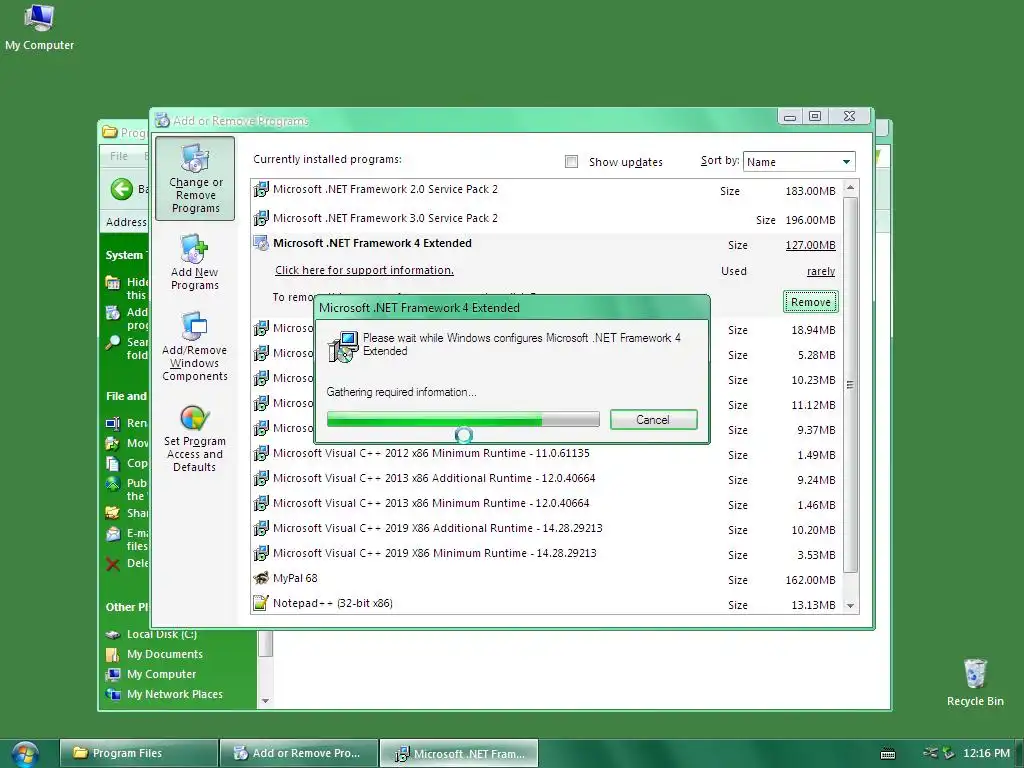
Task: Click the File menu in Program Files window
Action: click(119, 156)
